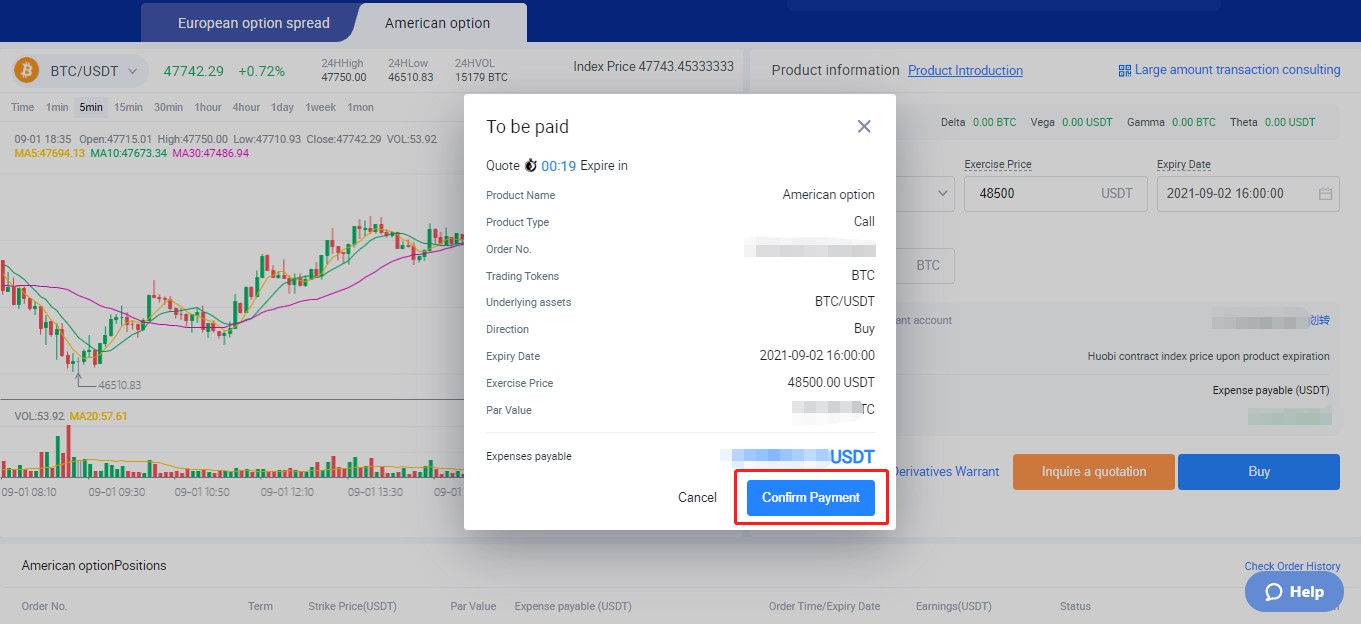Cancel the To be paid dialog
Screen dimensions: 1361x624
(x=697, y=497)
